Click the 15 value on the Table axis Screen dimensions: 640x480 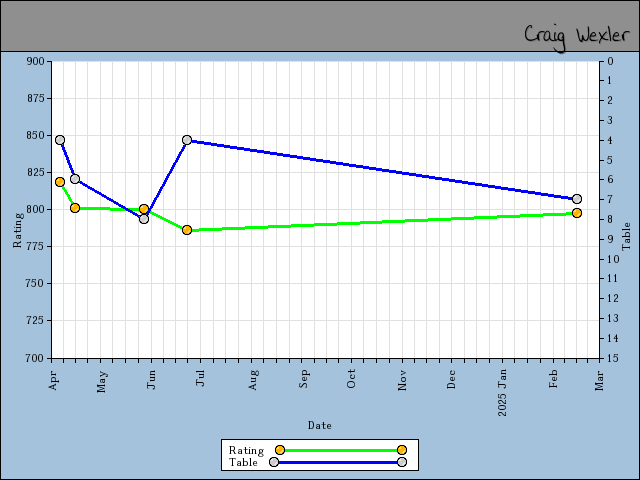610,358
